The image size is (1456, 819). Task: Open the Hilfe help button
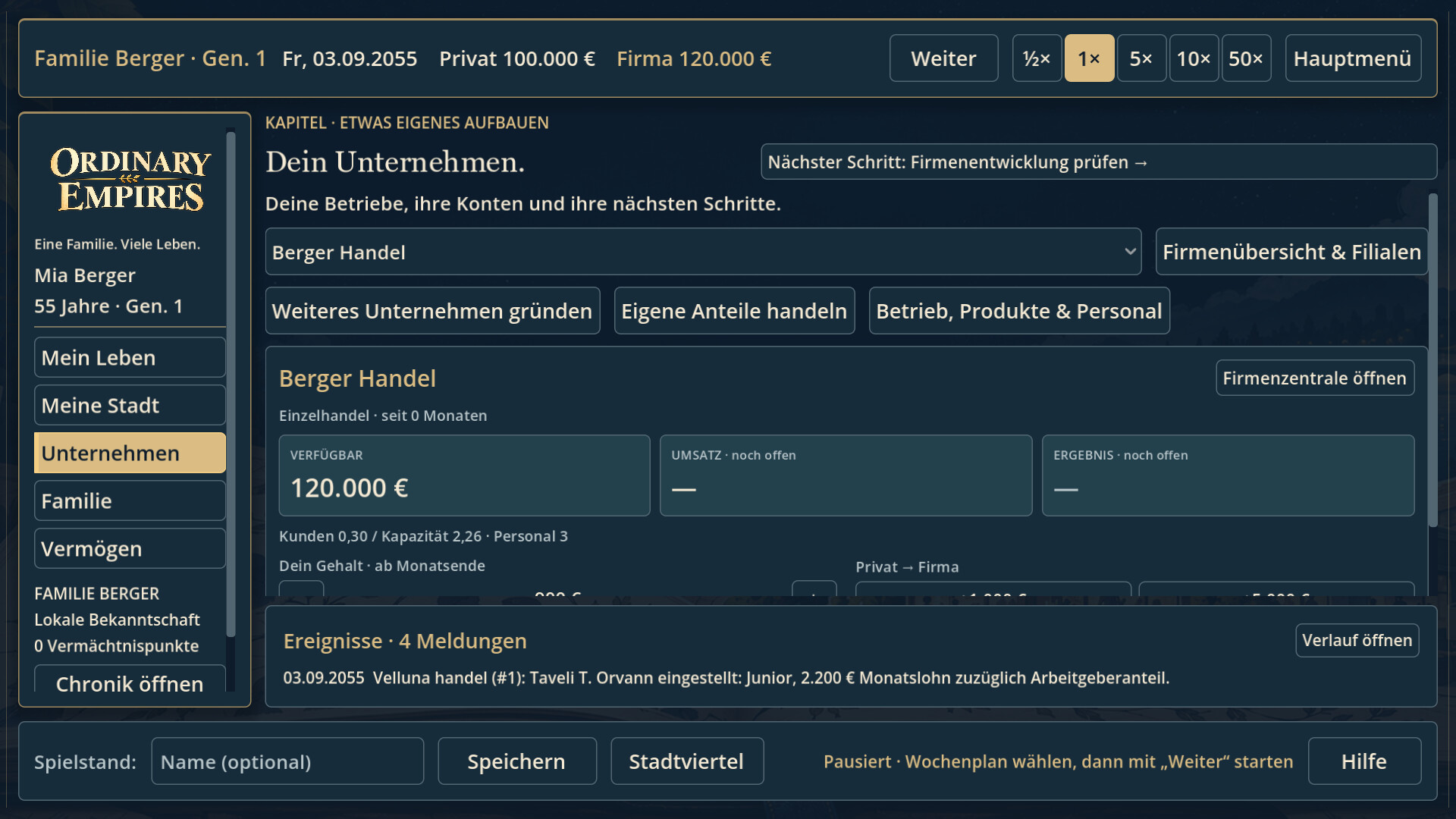(1363, 761)
